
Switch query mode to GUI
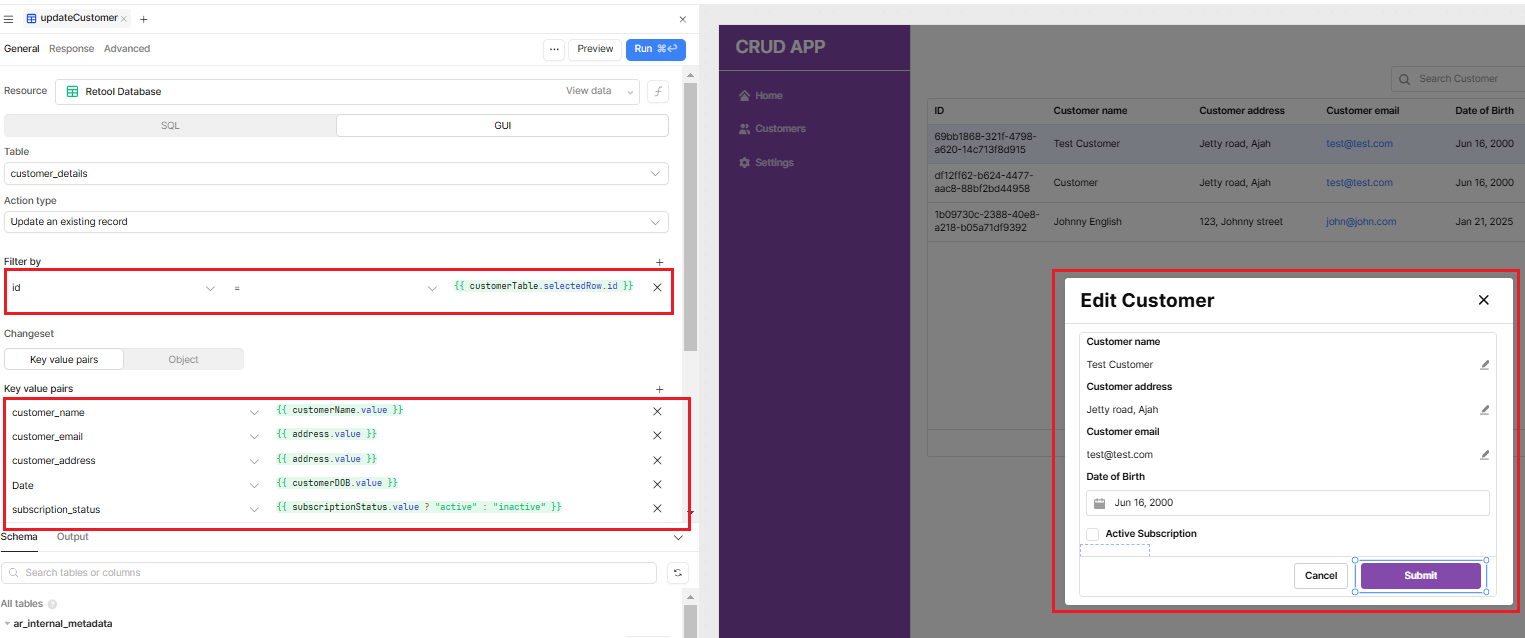[503, 126]
